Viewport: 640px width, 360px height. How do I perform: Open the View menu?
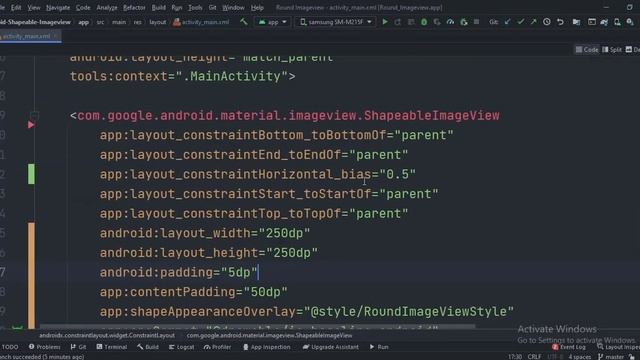(x=34, y=7)
